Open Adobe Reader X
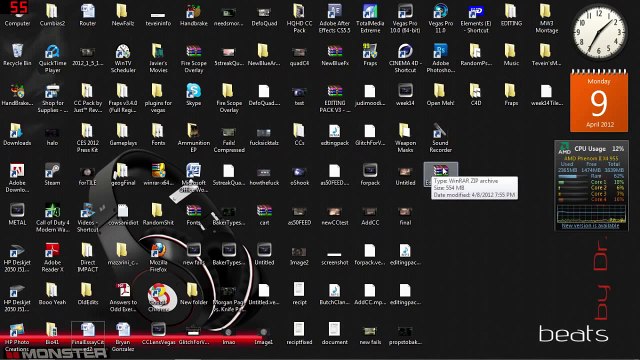This screenshot has height=360, width=640. [x=52, y=258]
